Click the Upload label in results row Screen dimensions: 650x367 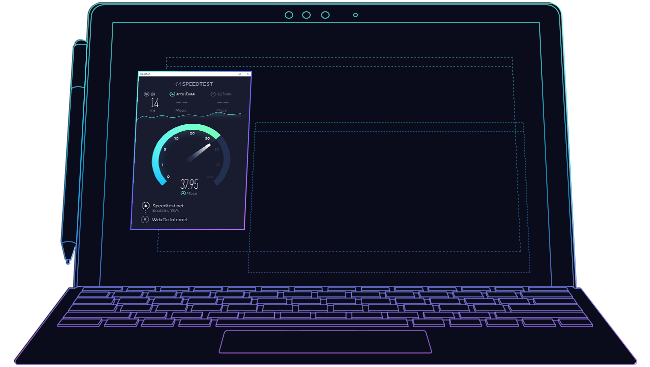pos(225,94)
